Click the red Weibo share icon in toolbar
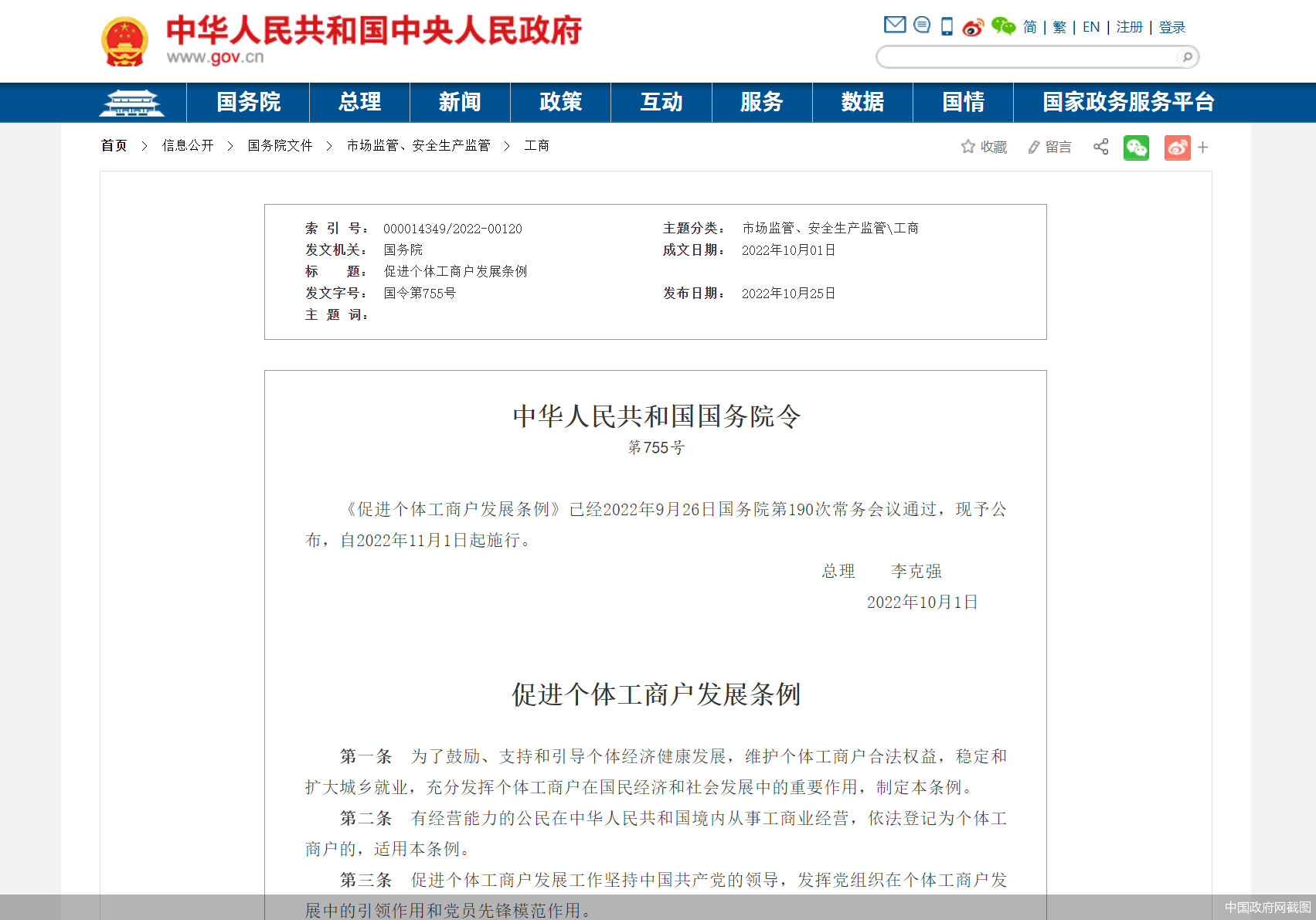The image size is (1316, 920). pyautogui.click(x=1176, y=147)
